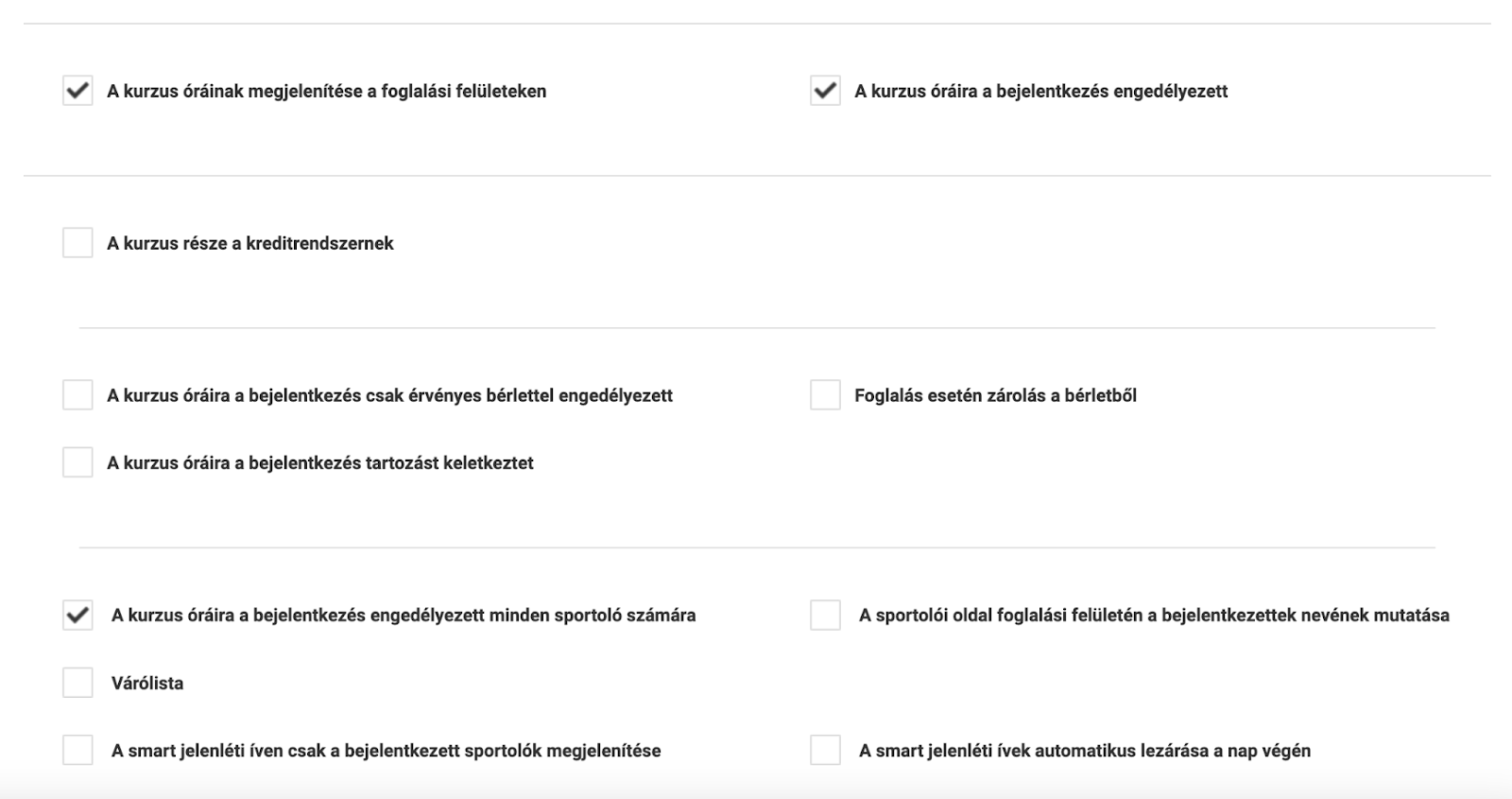The width and height of the screenshot is (1512, 799).
Task: Check the 'Foglalás esetén zárolás a bérletből' box
Action: [x=825, y=395]
